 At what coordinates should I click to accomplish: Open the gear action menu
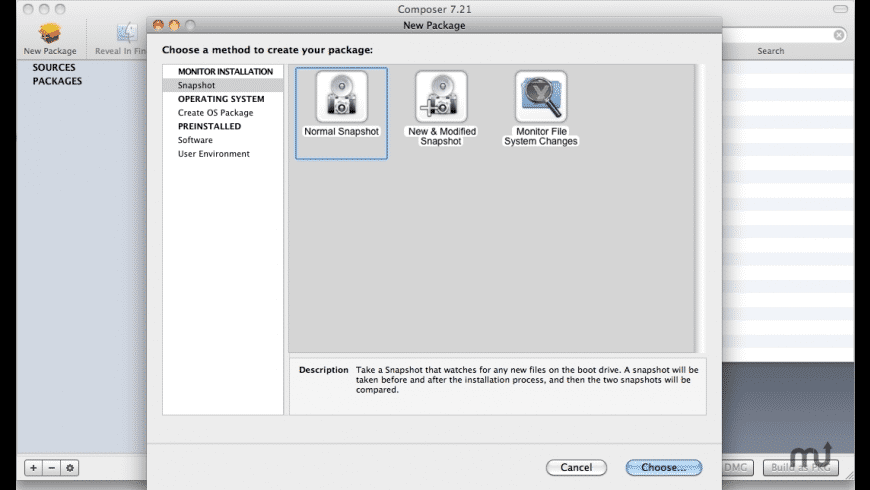point(70,468)
